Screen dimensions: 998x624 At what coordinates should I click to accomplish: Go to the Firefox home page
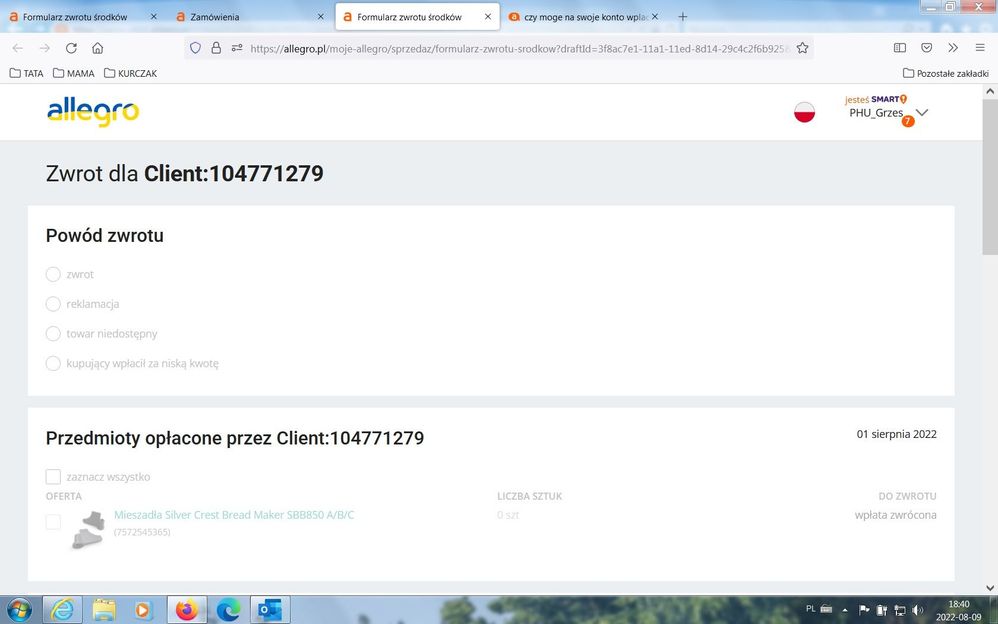(98, 48)
